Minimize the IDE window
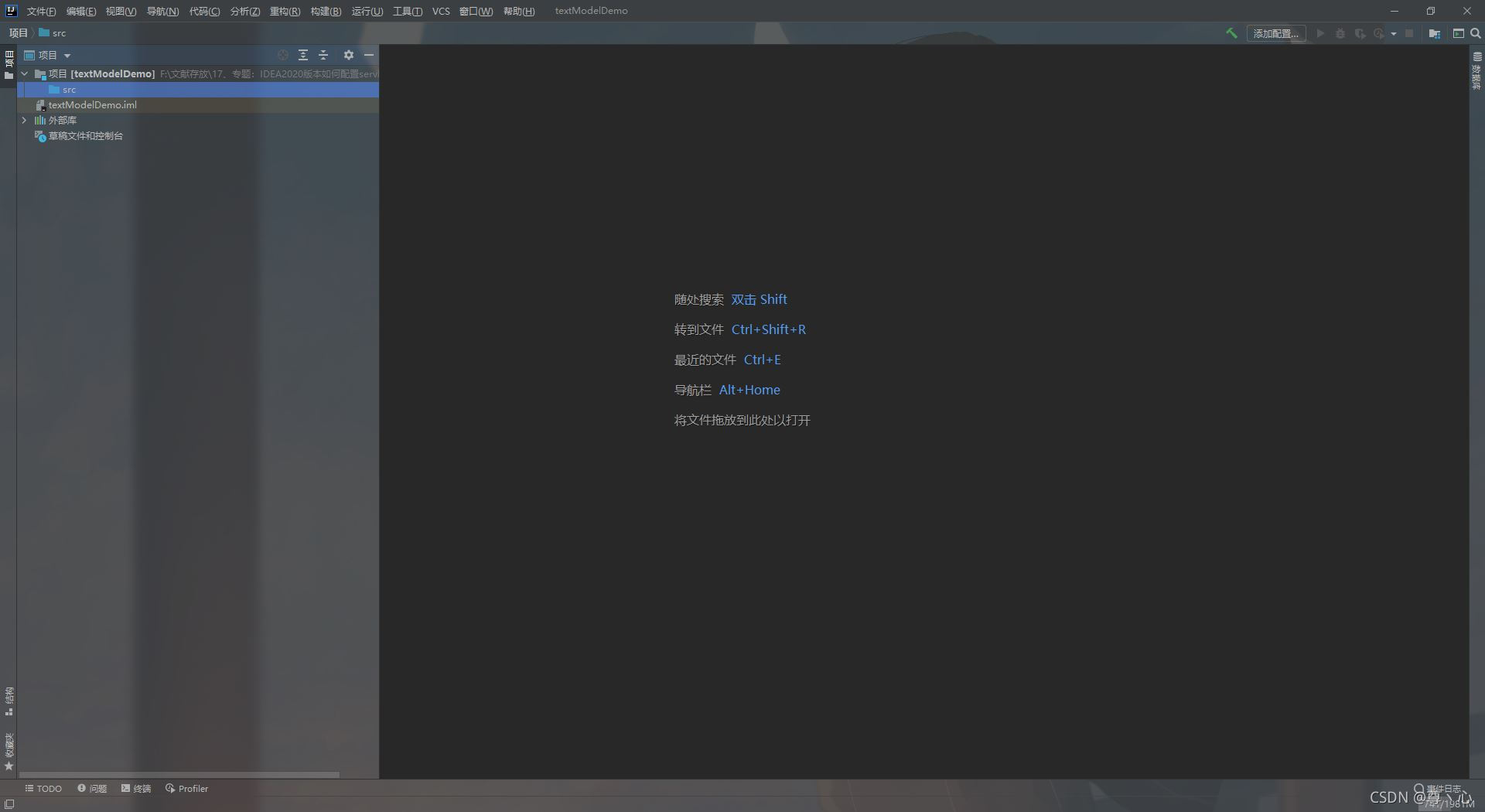 tap(1395, 11)
